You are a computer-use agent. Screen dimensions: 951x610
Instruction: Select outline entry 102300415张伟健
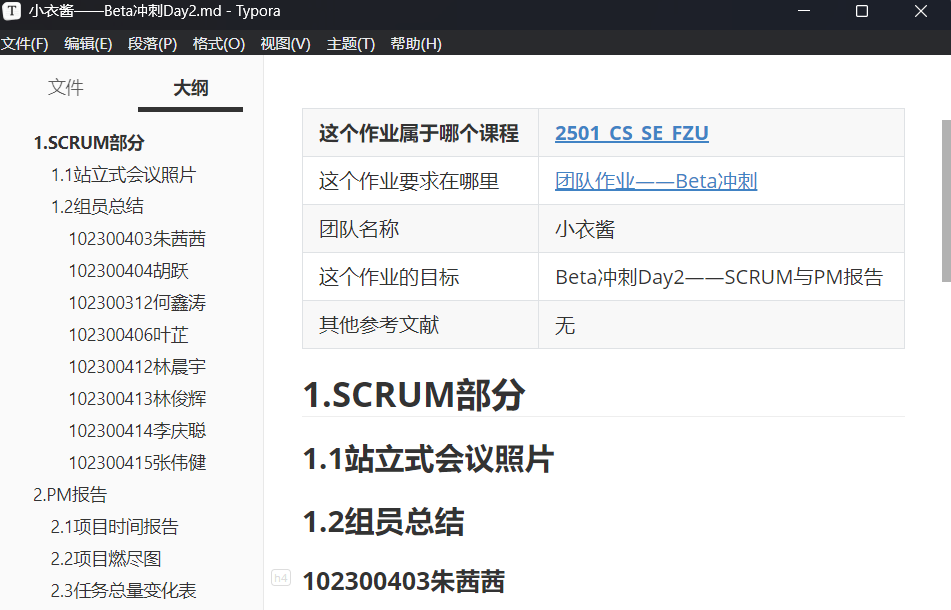pyautogui.click(x=137, y=463)
